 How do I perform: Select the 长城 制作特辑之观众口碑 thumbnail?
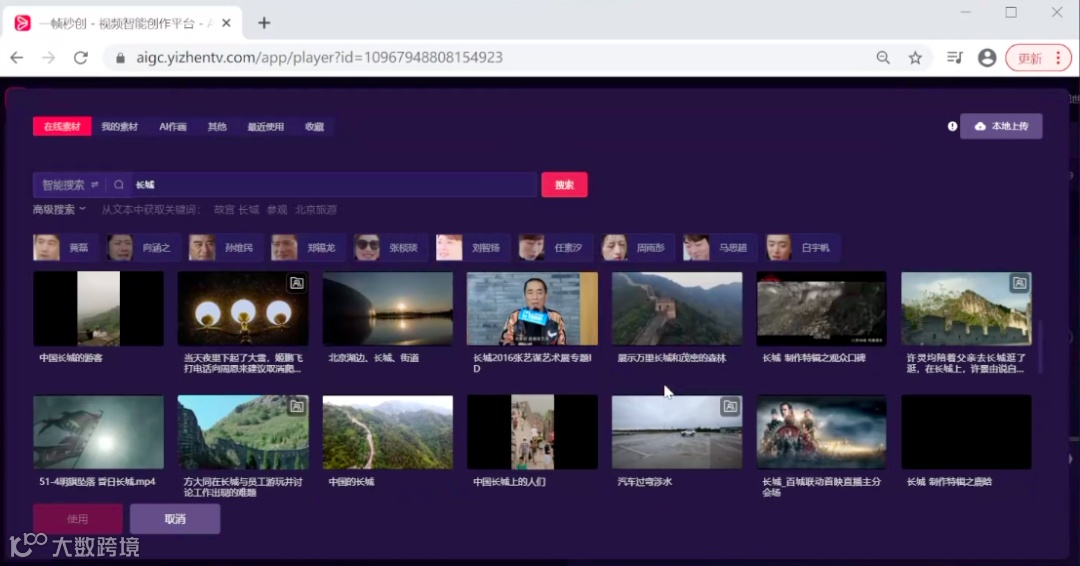pos(822,308)
